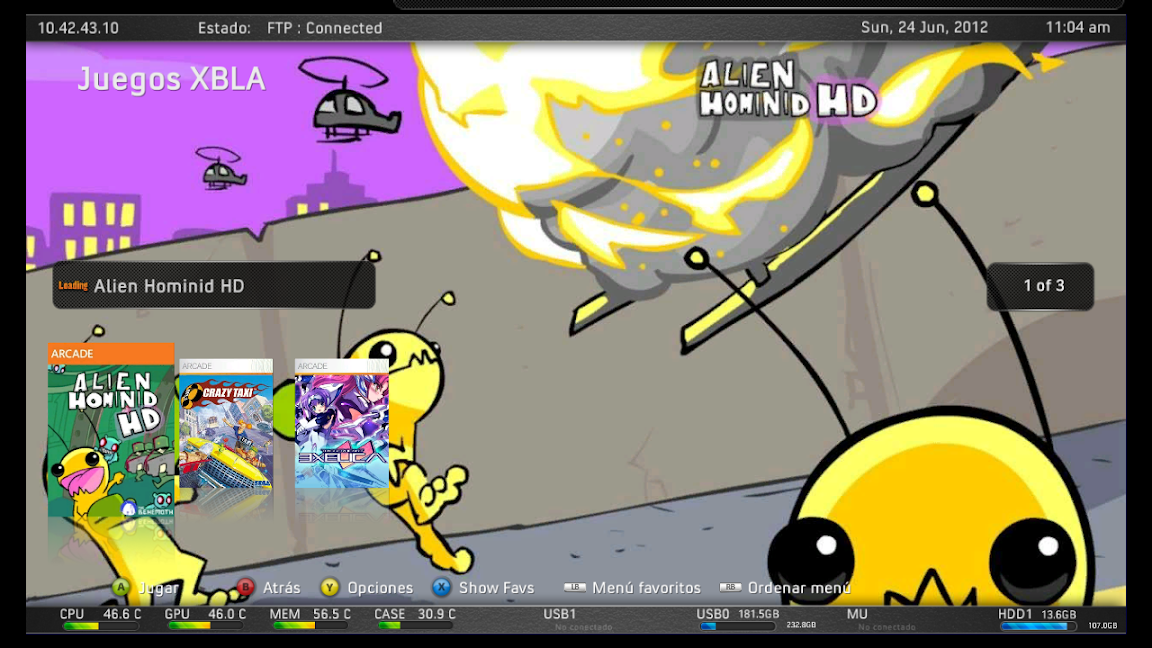Screen dimensions: 1152x648
Task: Click the GPU 46.0 C reading
Action: click(x=205, y=613)
